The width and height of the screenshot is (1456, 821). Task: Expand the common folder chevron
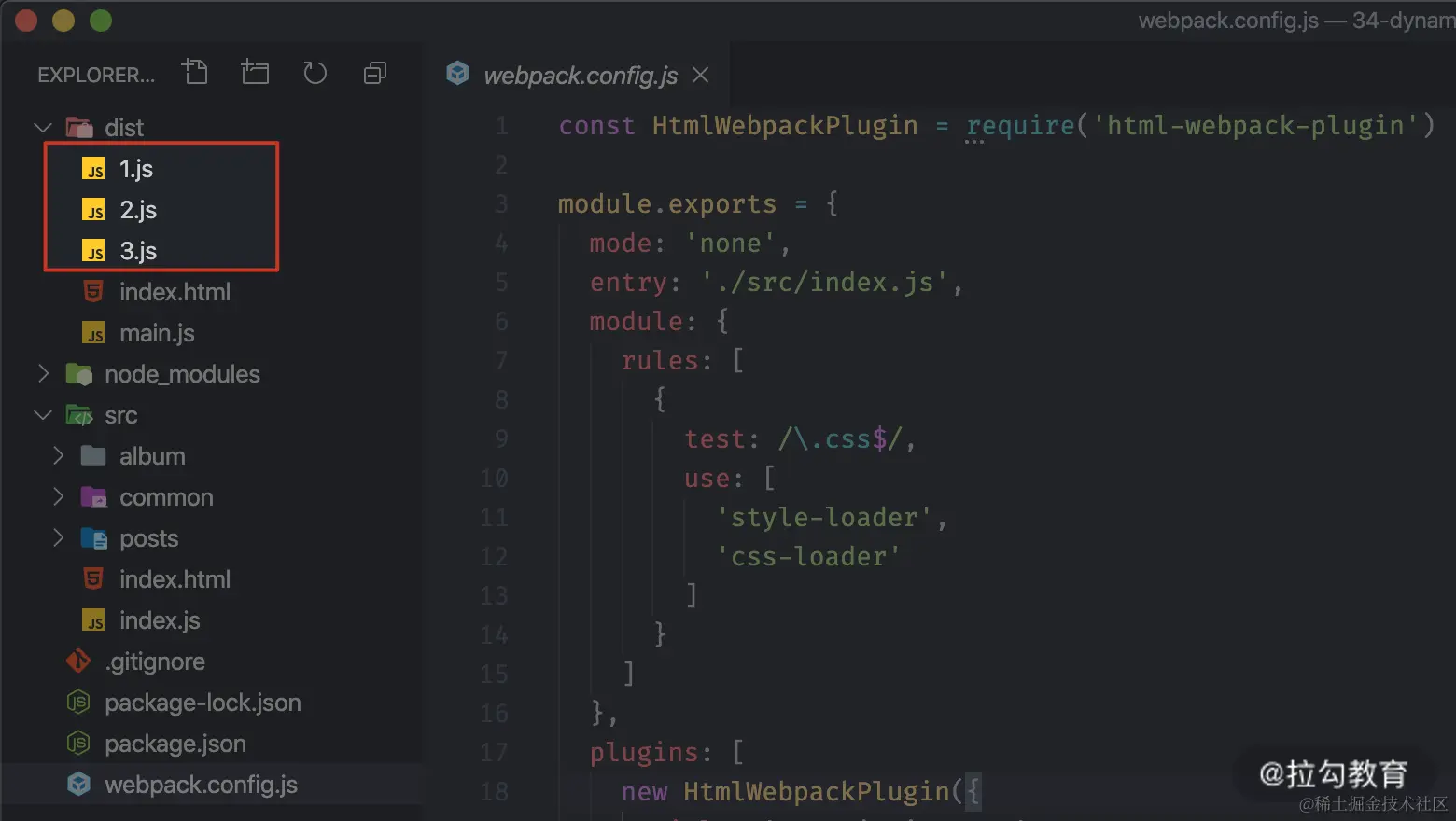[58, 497]
